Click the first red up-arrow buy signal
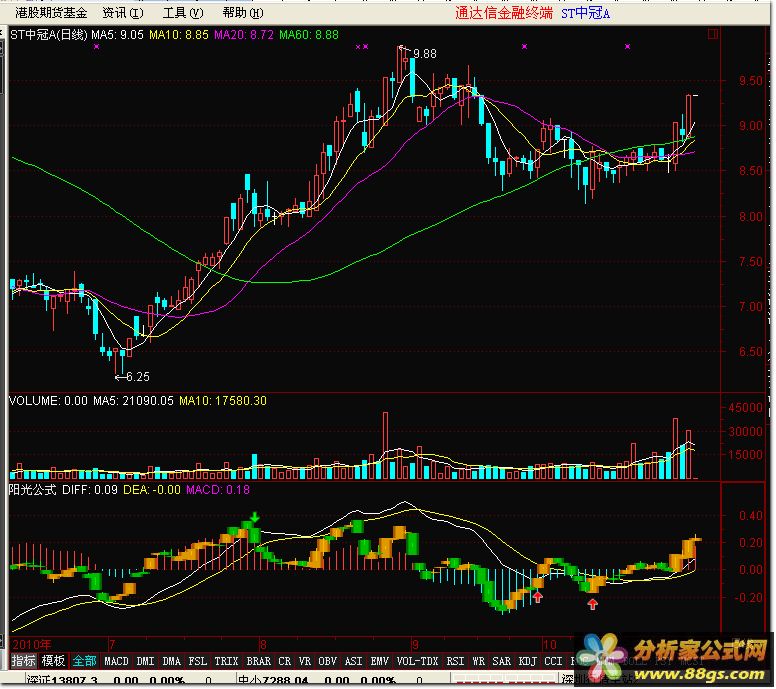 537,596
